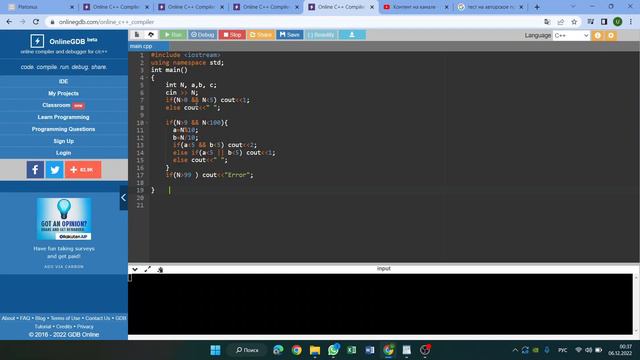Clear the console using the third console icon
This screenshot has width=640, height=360.
point(160,269)
